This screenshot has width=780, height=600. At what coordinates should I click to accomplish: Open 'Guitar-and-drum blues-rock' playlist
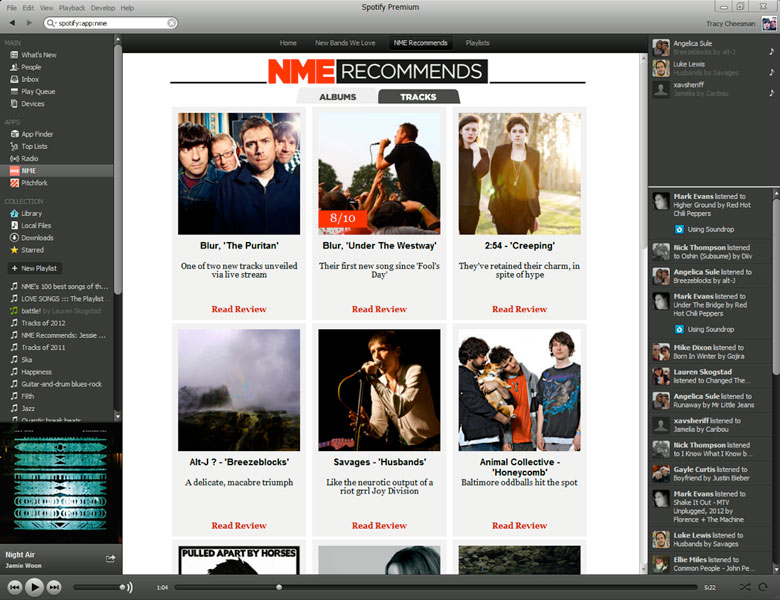click(x=61, y=384)
